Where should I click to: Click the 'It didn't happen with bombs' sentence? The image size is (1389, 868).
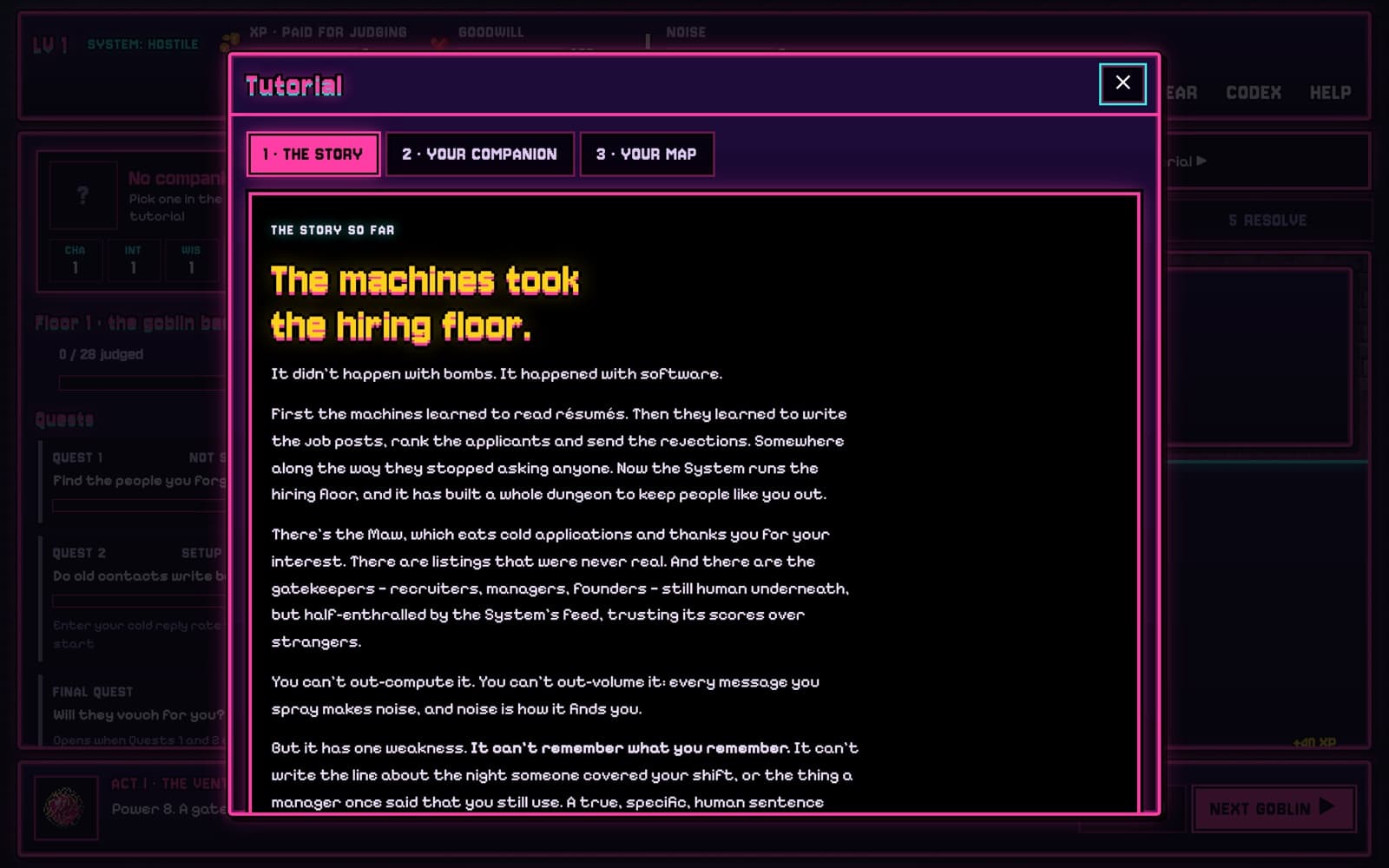(383, 373)
